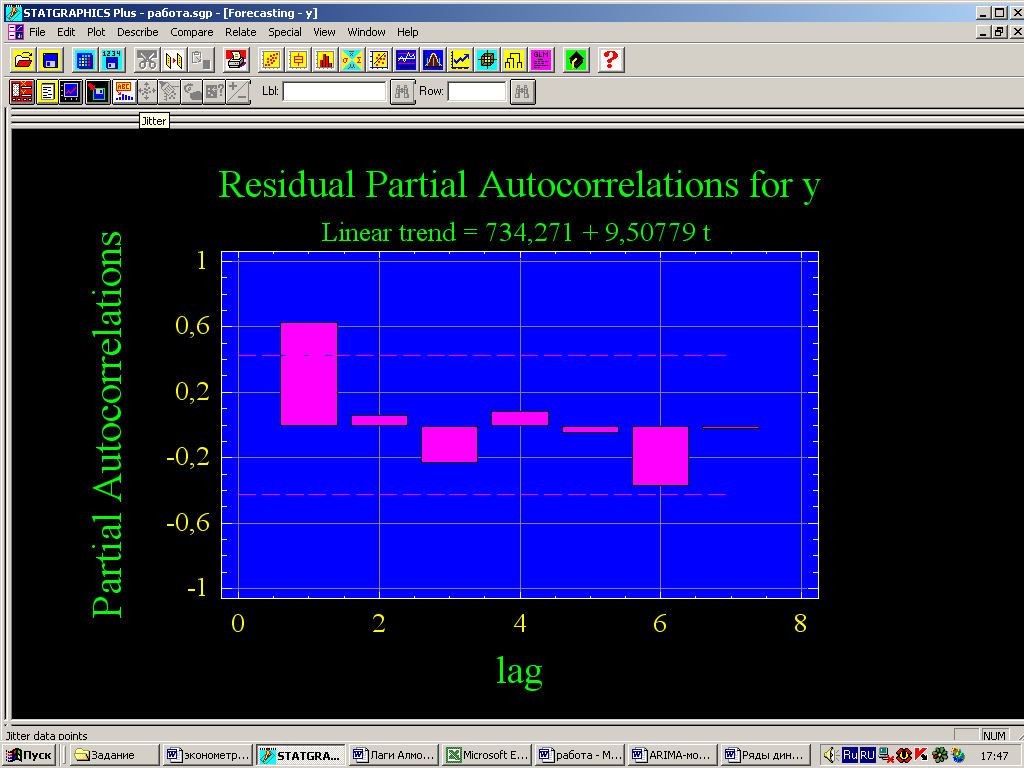The image size is (1024, 768).
Task: Open help with the red question mark
Action: pos(611,60)
